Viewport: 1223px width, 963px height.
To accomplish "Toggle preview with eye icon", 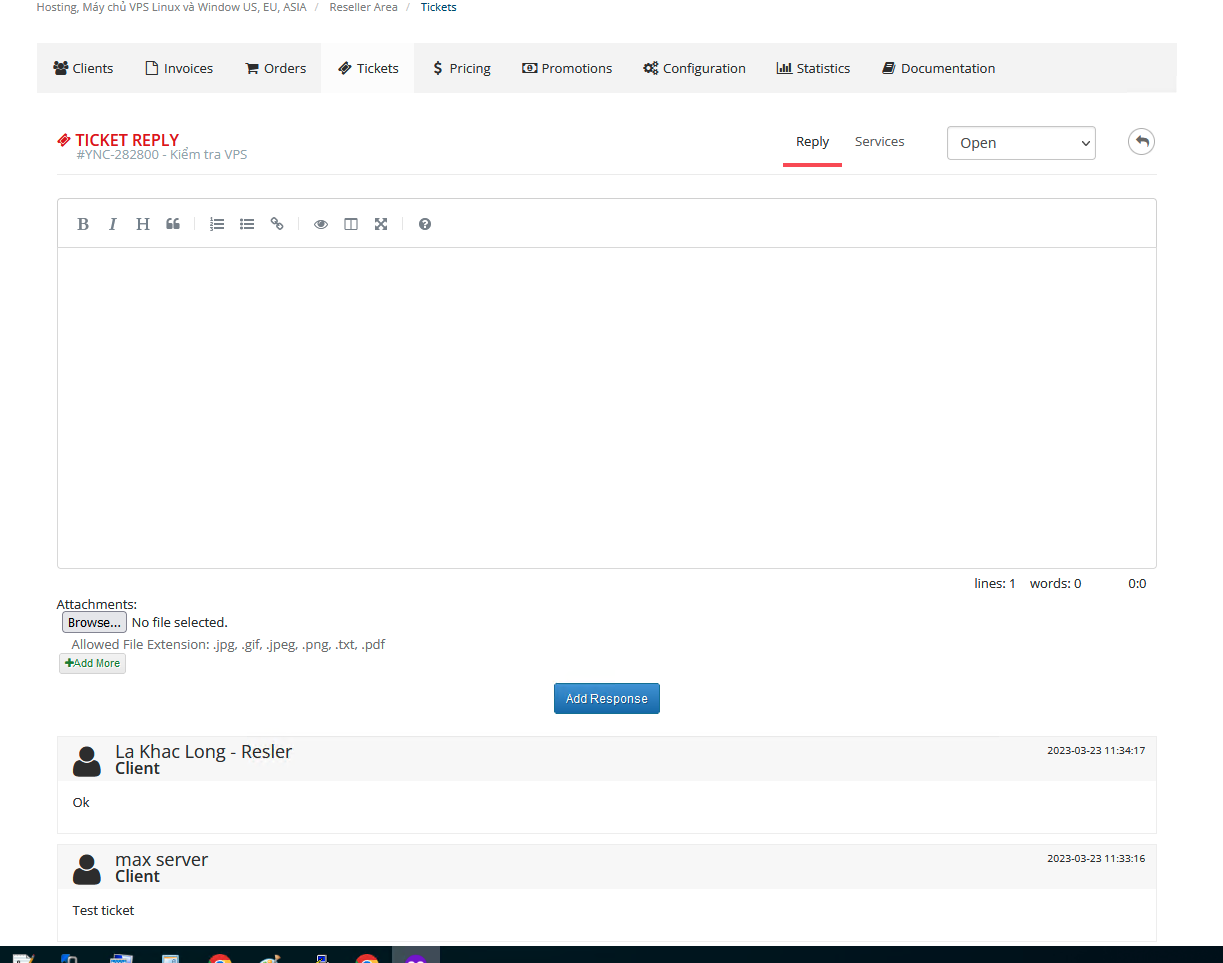I will 321,224.
